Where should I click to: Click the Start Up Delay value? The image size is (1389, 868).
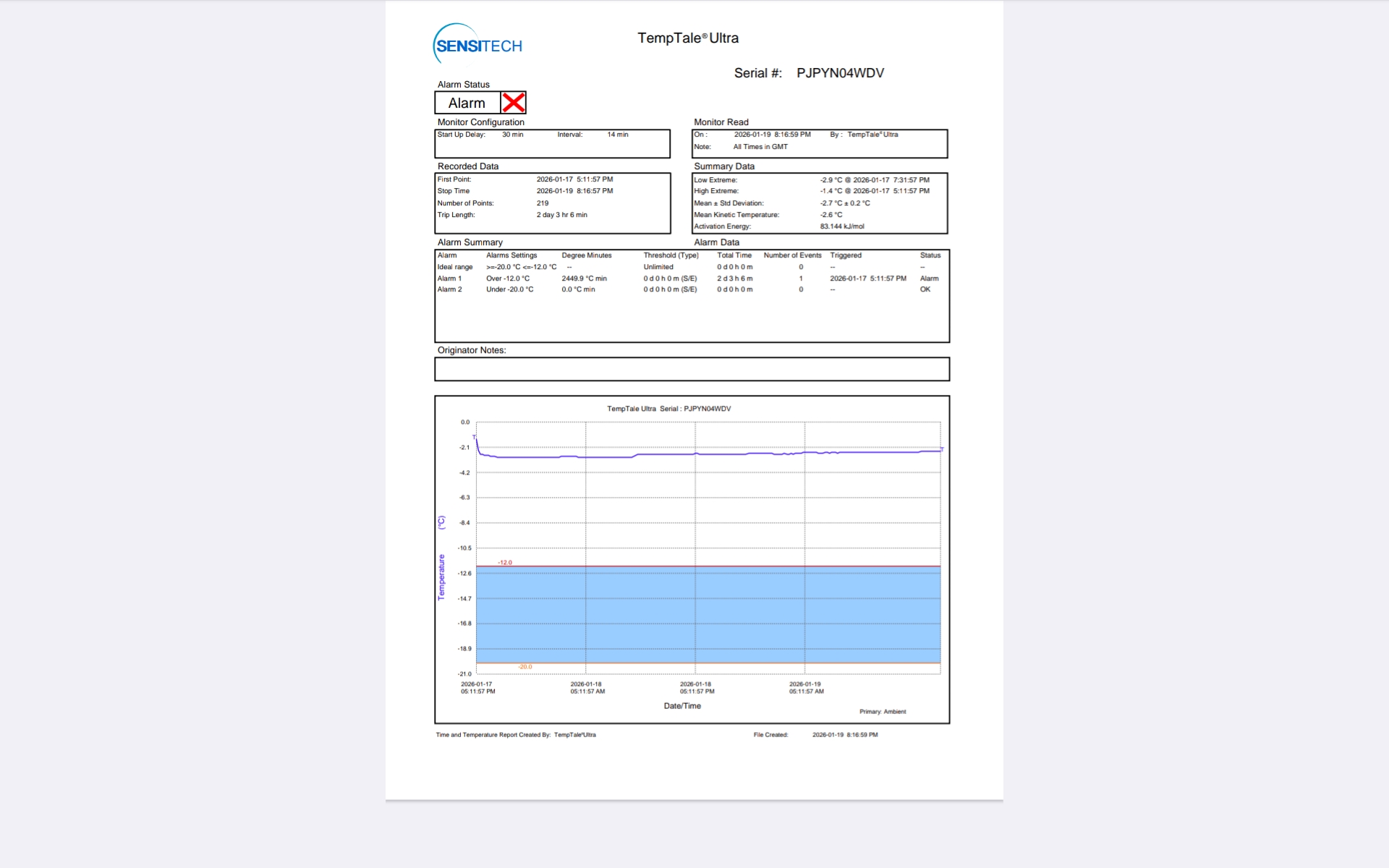(512, 135)
